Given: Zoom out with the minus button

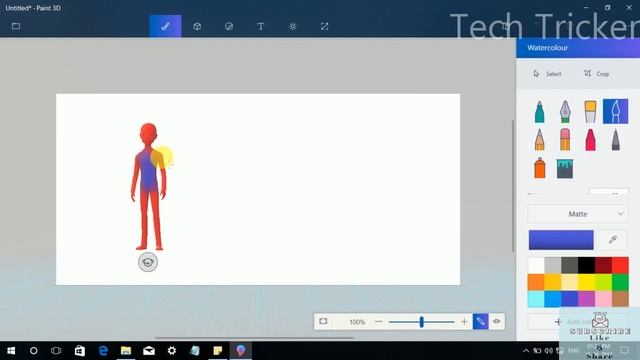Looking at the screenshot, I should [x=378, y=322].
